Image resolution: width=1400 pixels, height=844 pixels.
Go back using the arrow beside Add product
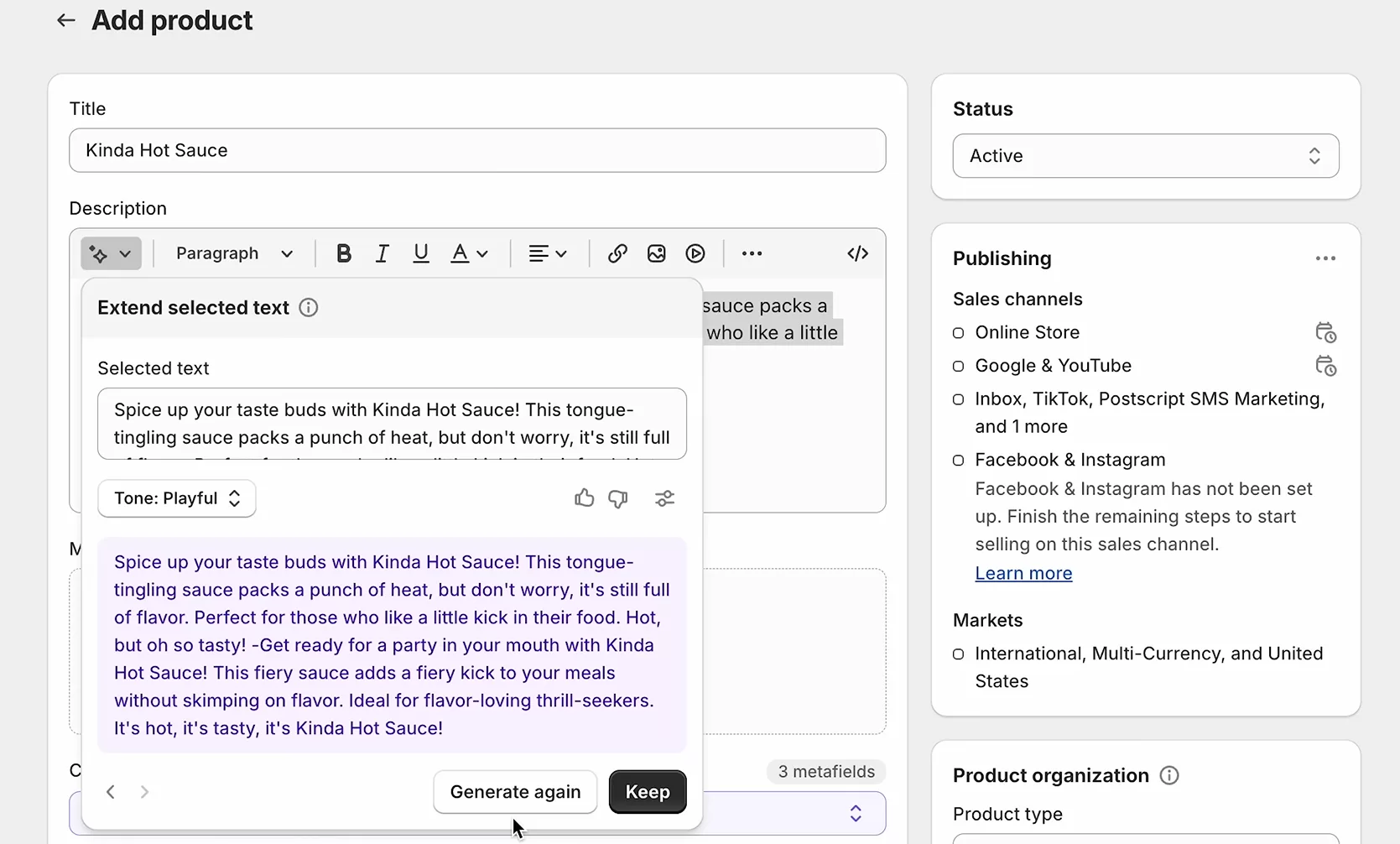coord(65,20)
